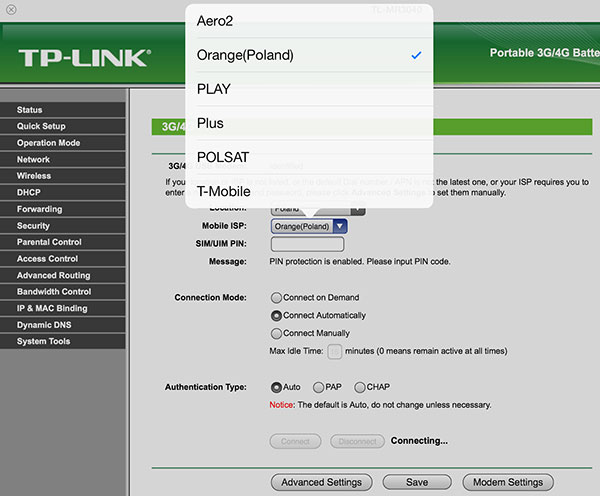Open IP & MAC Binding in sidebar
The width and height of the screenshot is (600, 496).
pos(63,308)
